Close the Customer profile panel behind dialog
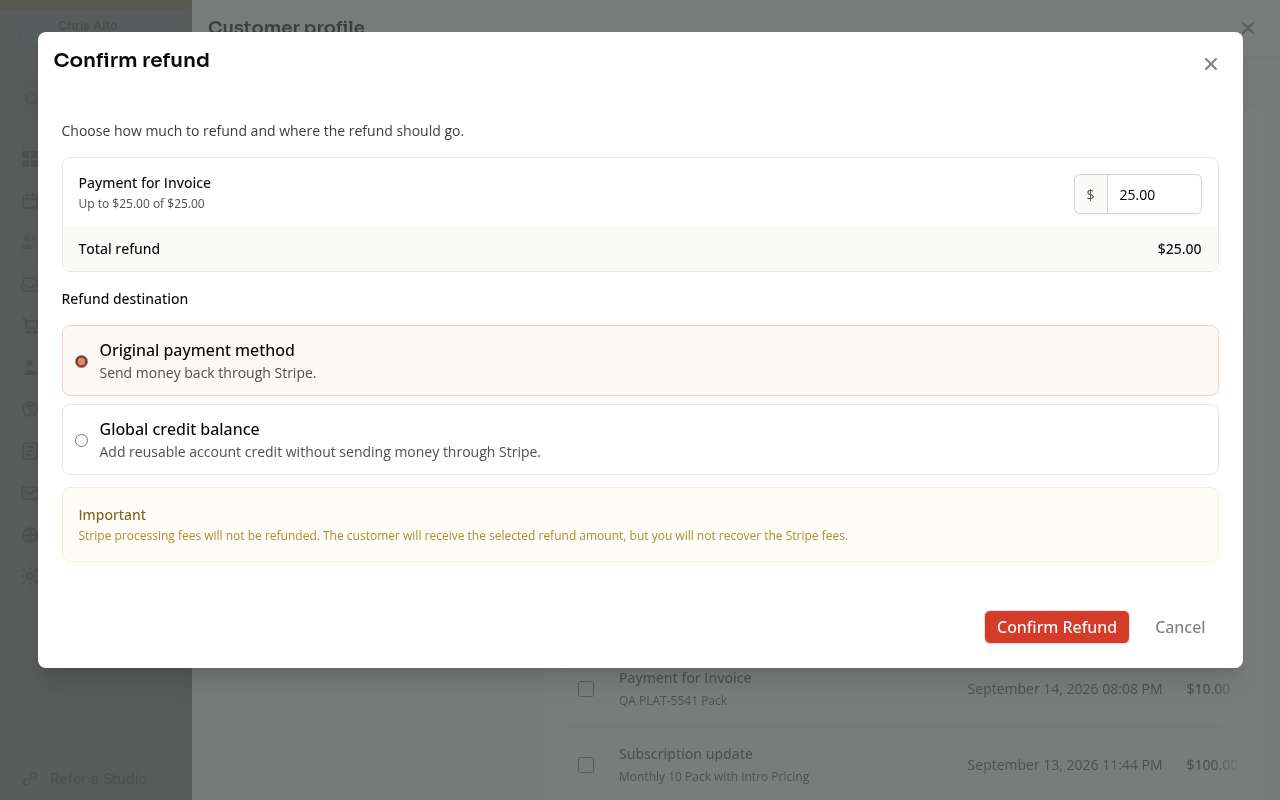Screen dimensions: 1280x800 pyautogui.click(x=1247, y=28)
